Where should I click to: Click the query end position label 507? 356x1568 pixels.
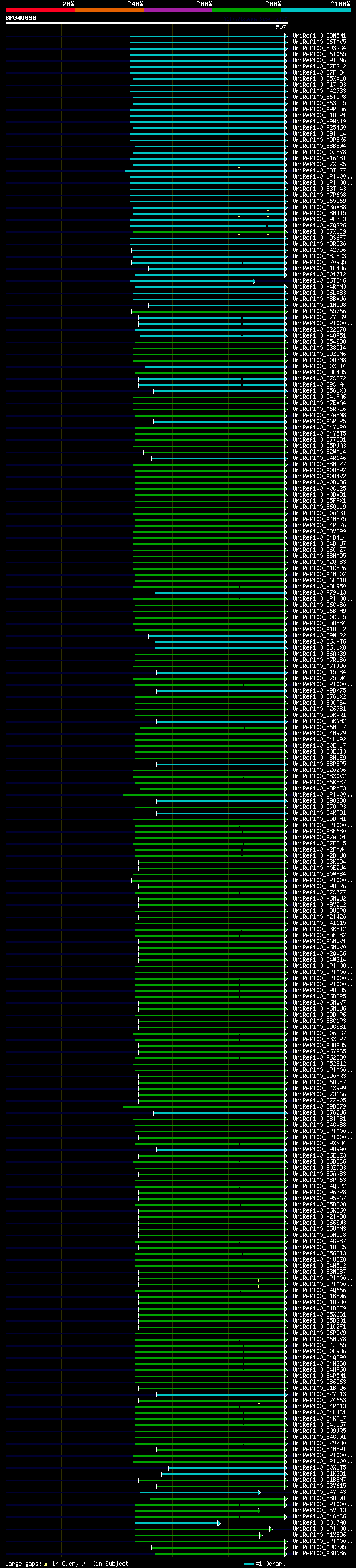pos(280,27)
